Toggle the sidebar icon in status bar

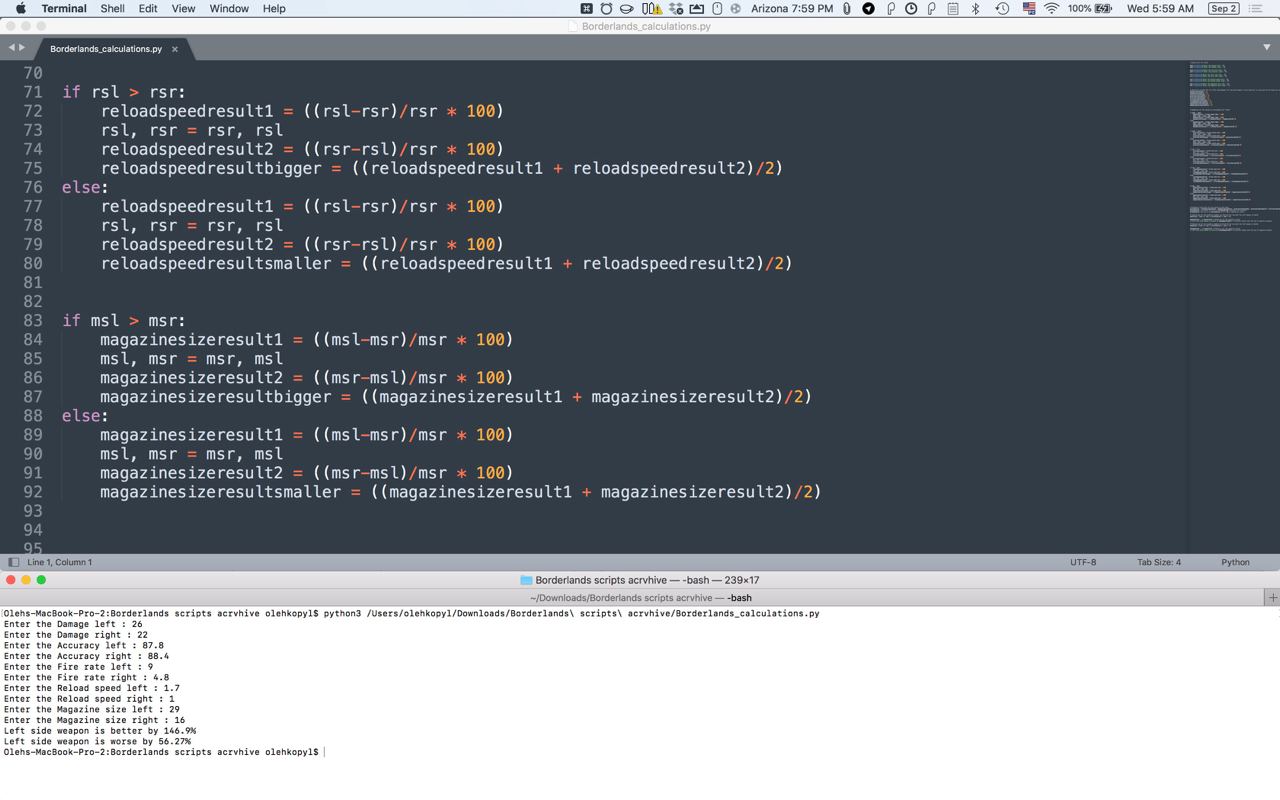point(13,562)
